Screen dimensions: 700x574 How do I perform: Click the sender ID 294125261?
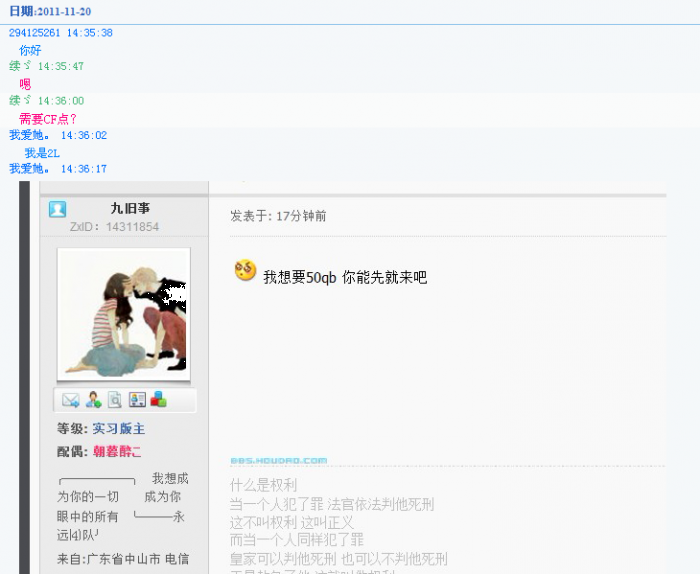click(x=34, y=33)
